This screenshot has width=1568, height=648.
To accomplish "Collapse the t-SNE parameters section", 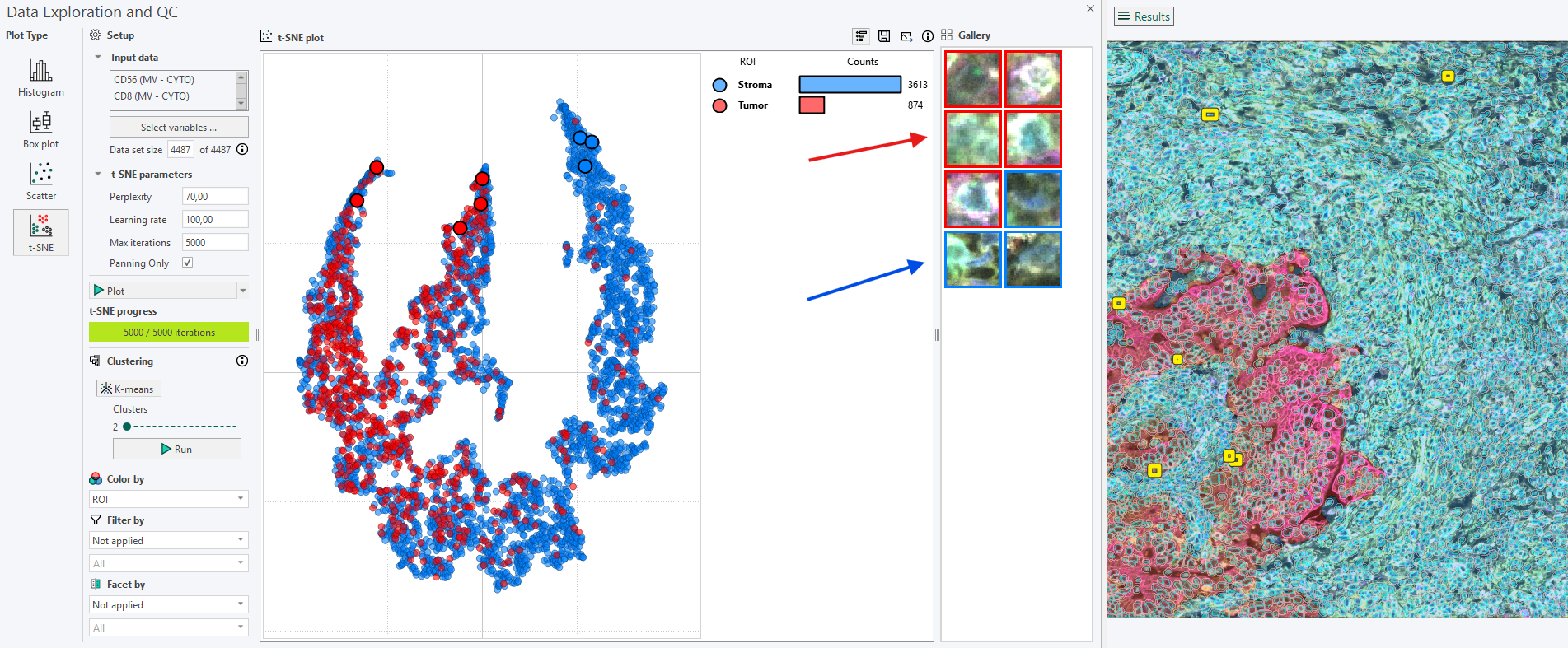I will 98,175.
